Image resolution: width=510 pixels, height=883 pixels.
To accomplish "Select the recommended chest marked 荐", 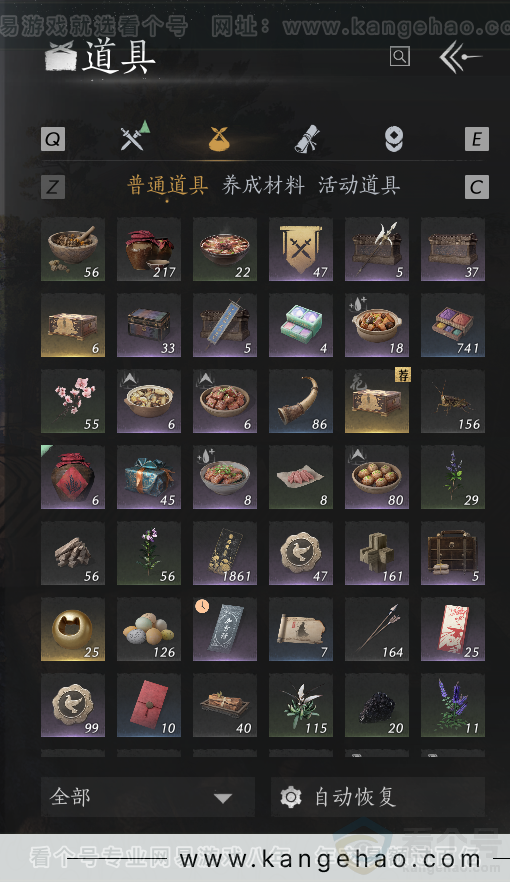I will 377,402.
